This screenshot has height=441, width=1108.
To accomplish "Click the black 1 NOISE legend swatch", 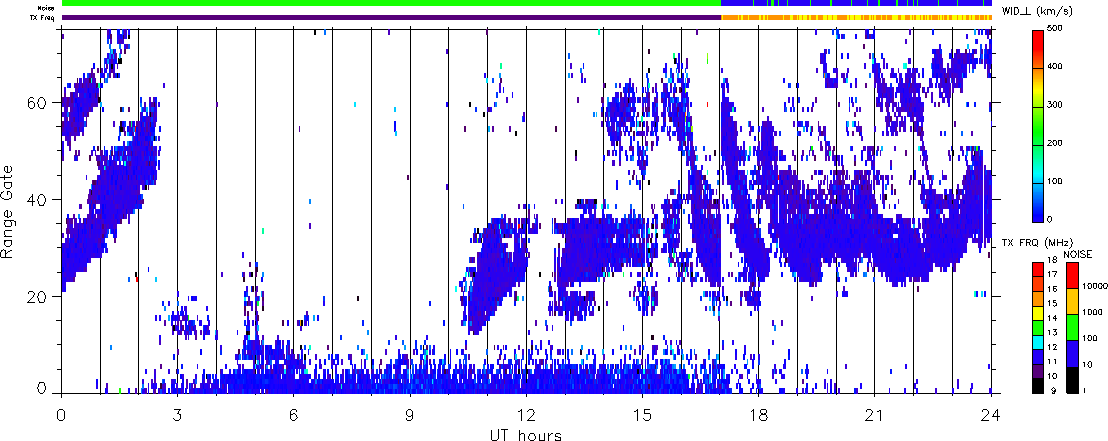I will click(1071, 379).
